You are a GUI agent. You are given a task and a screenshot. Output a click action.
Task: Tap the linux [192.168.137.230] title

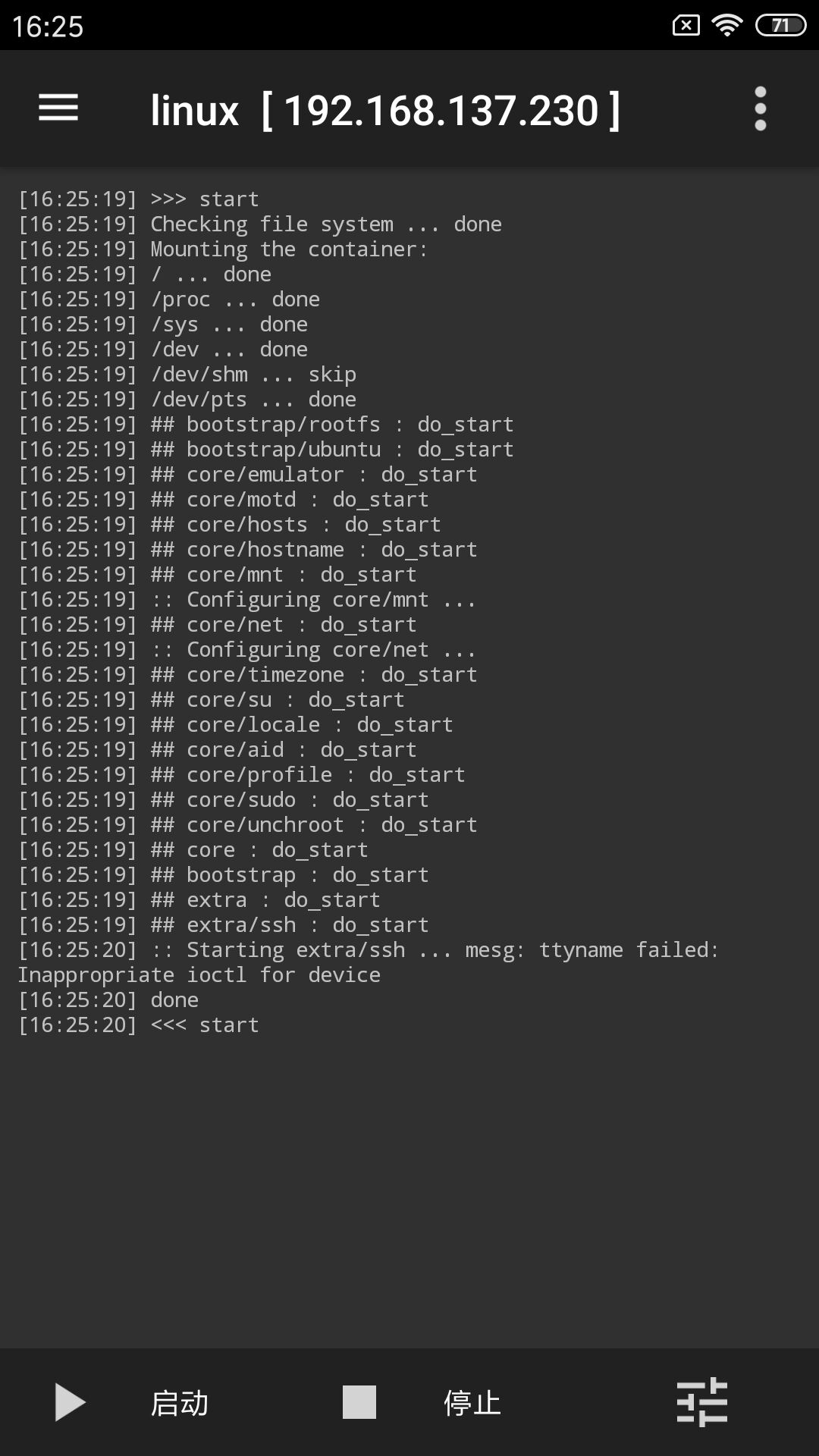coord(385,111)
